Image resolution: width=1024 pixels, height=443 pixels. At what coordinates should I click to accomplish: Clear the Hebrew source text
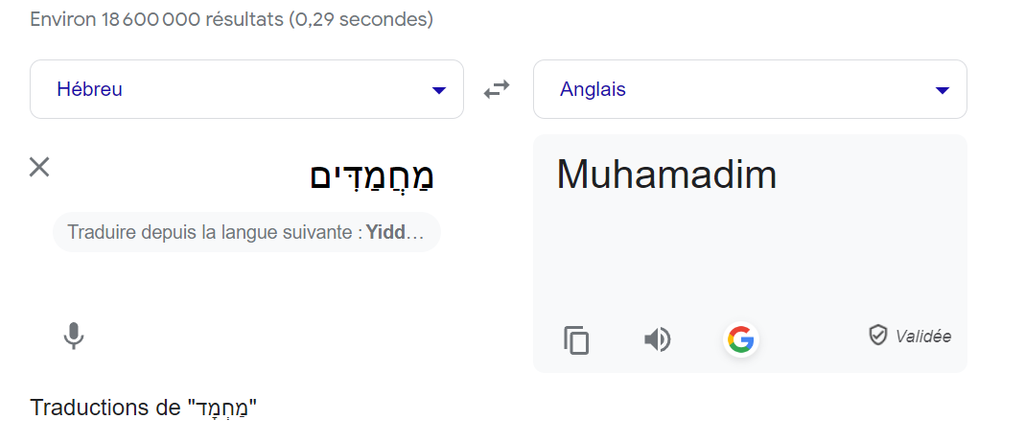tap(39, 167)
